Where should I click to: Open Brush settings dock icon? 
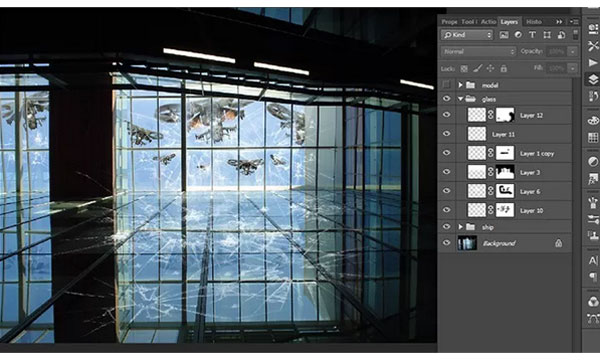tap(593, 219)
